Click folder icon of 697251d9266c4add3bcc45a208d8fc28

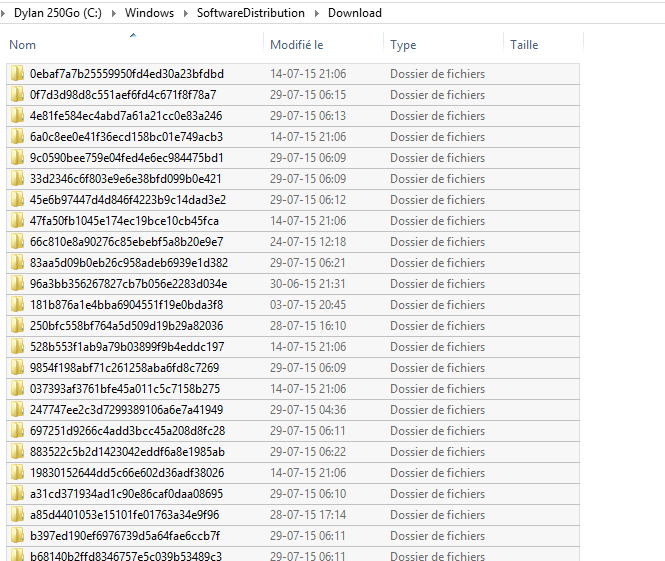tap(17, 430)
